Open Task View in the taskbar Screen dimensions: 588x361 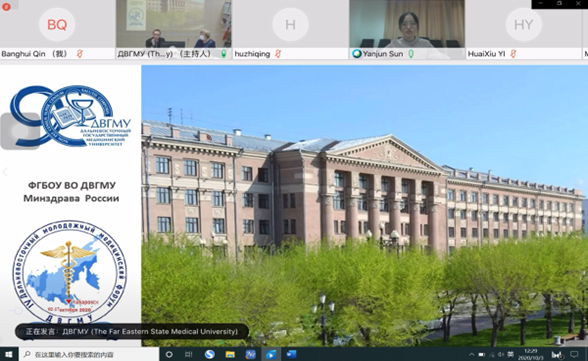pyautogui.click(x=189, y=354)
